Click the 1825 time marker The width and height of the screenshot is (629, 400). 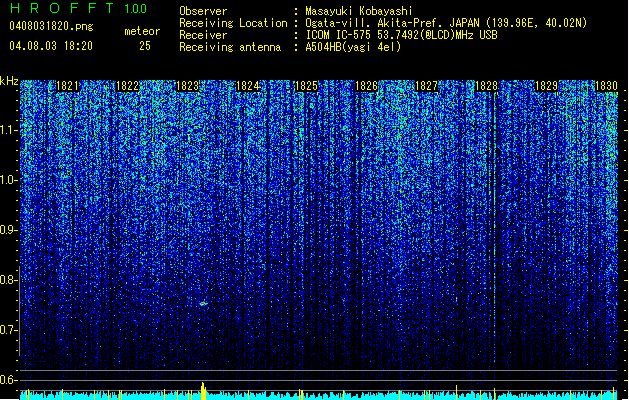tap(306, 86)
